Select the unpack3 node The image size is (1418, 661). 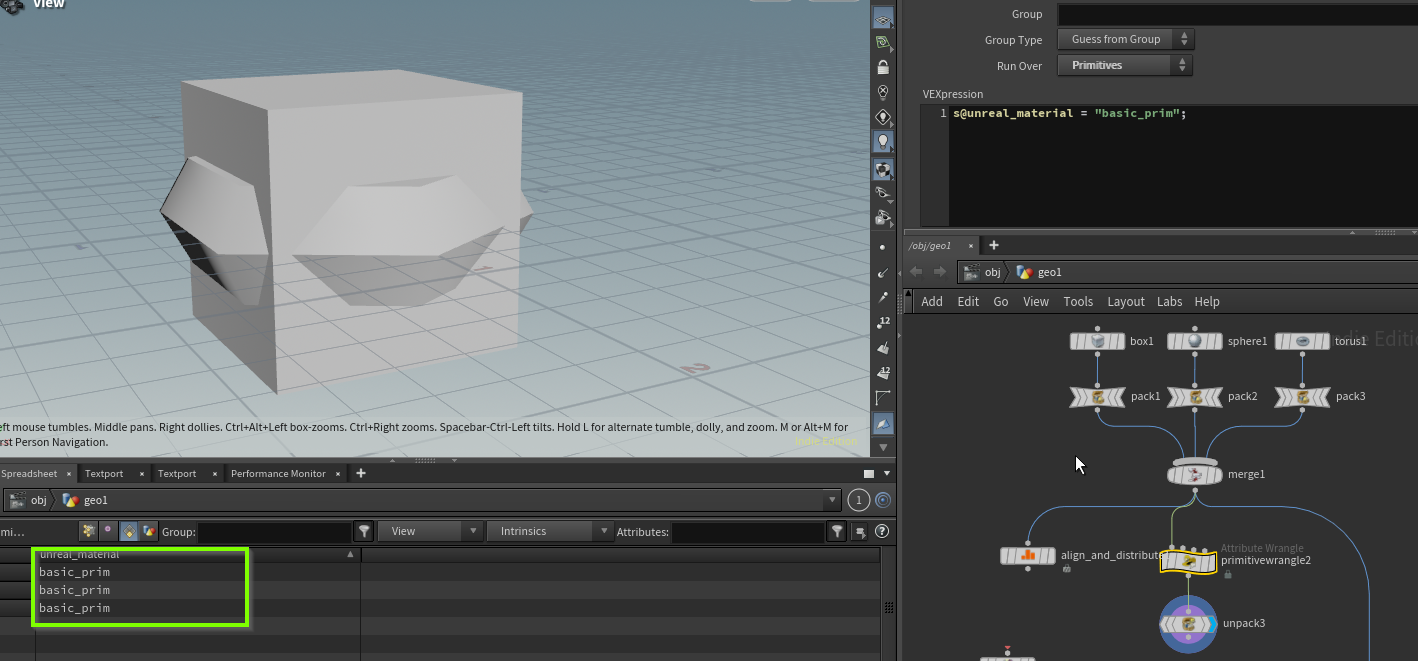[1188, 624]
